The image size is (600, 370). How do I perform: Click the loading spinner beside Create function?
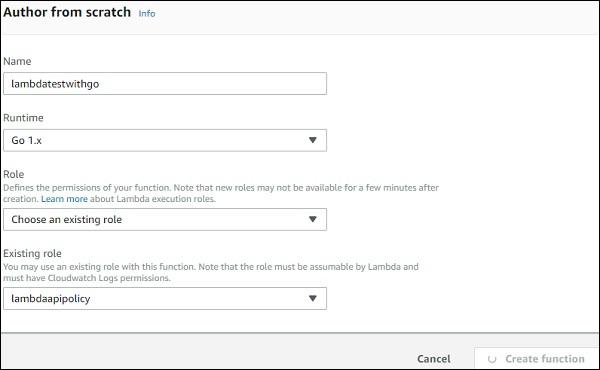[492, 359]
